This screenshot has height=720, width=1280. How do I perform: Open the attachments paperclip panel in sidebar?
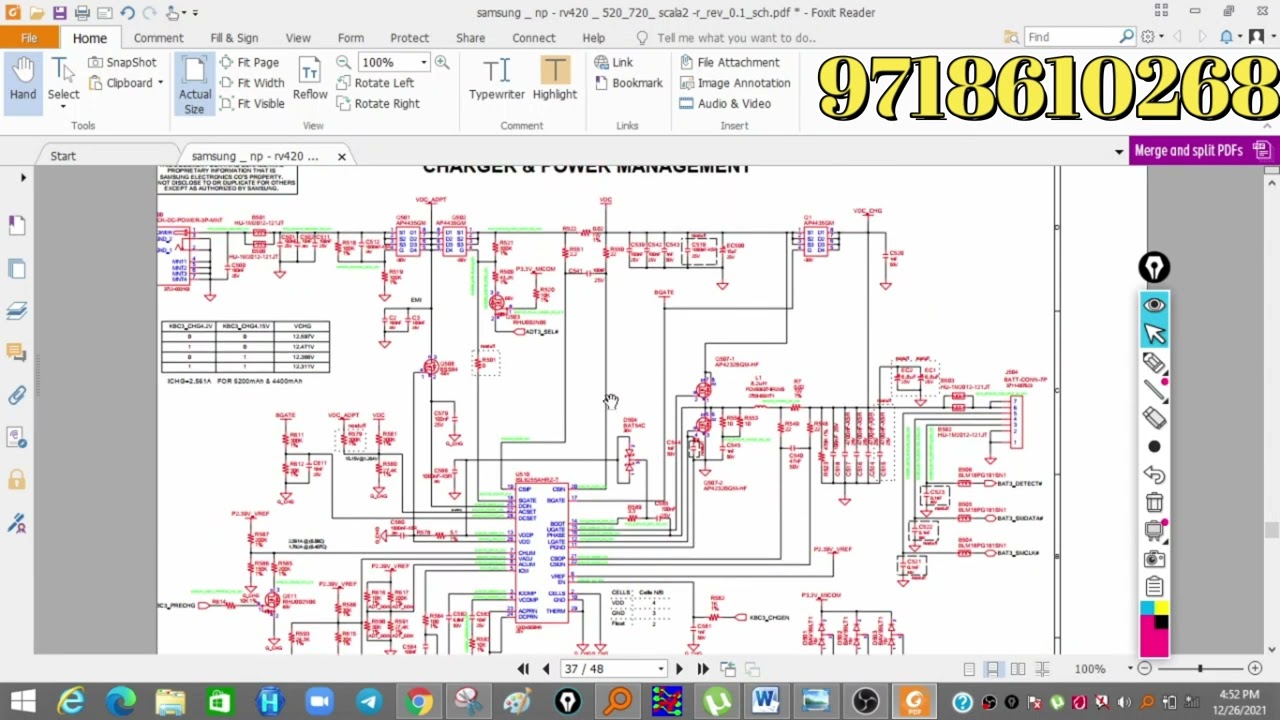pyautogui.click(x=17, y=395)
